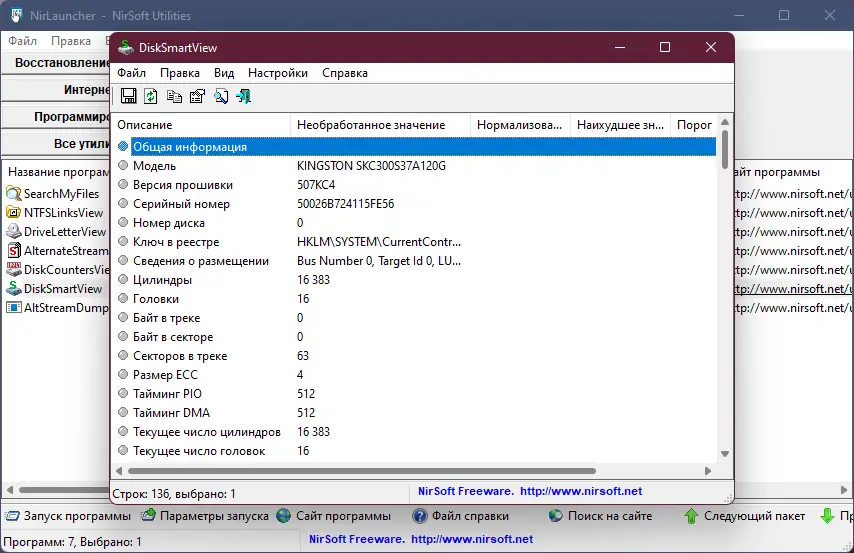Select the Тайминг DMA row

pyautogui.click(x=415, y=412)
